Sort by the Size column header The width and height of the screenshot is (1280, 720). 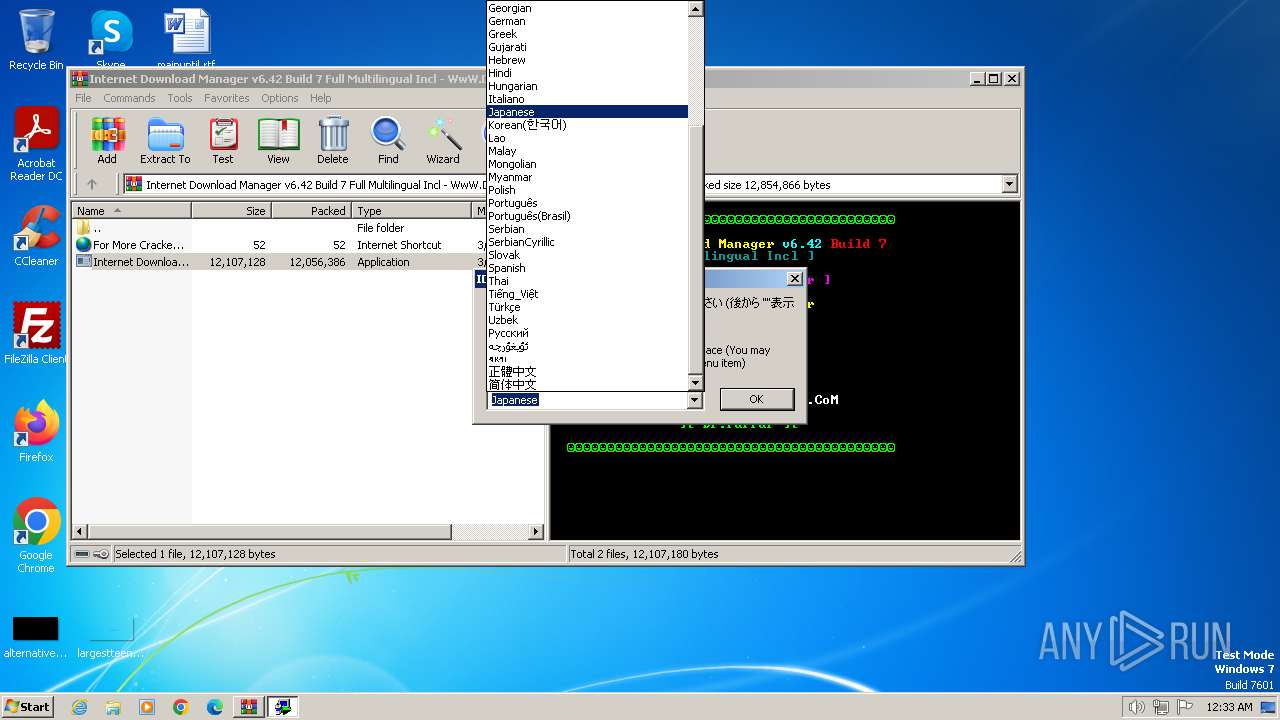pyautogui.click(x=232, y=211)
